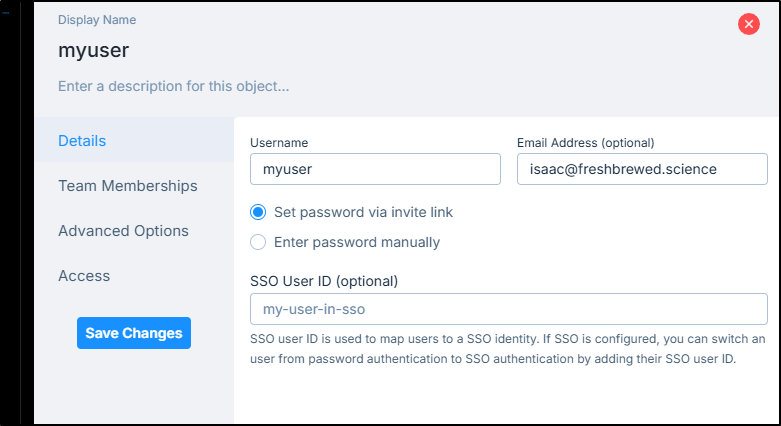Click the Email Address input field
Screen dimensions: 781x426
coord(642,169)
